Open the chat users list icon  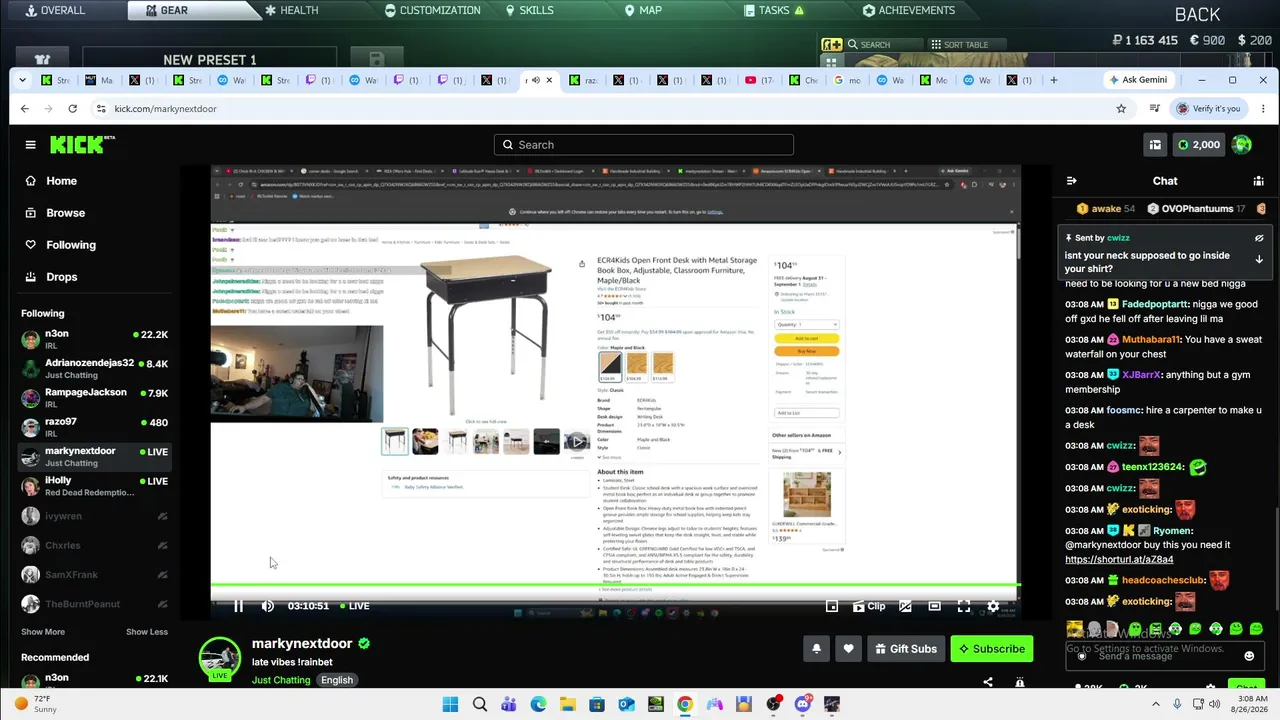click(1258, 181)
